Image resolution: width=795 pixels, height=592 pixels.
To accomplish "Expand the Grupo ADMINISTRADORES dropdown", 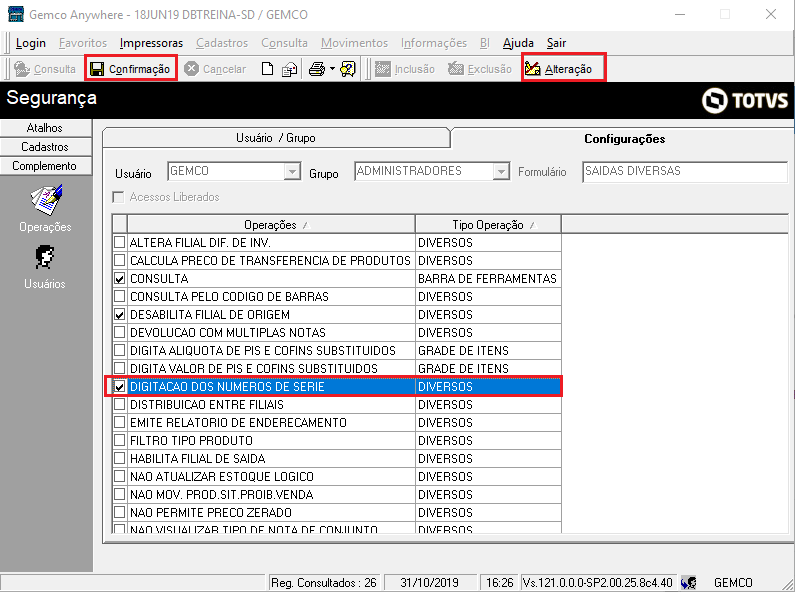I will tap(501, 171).
